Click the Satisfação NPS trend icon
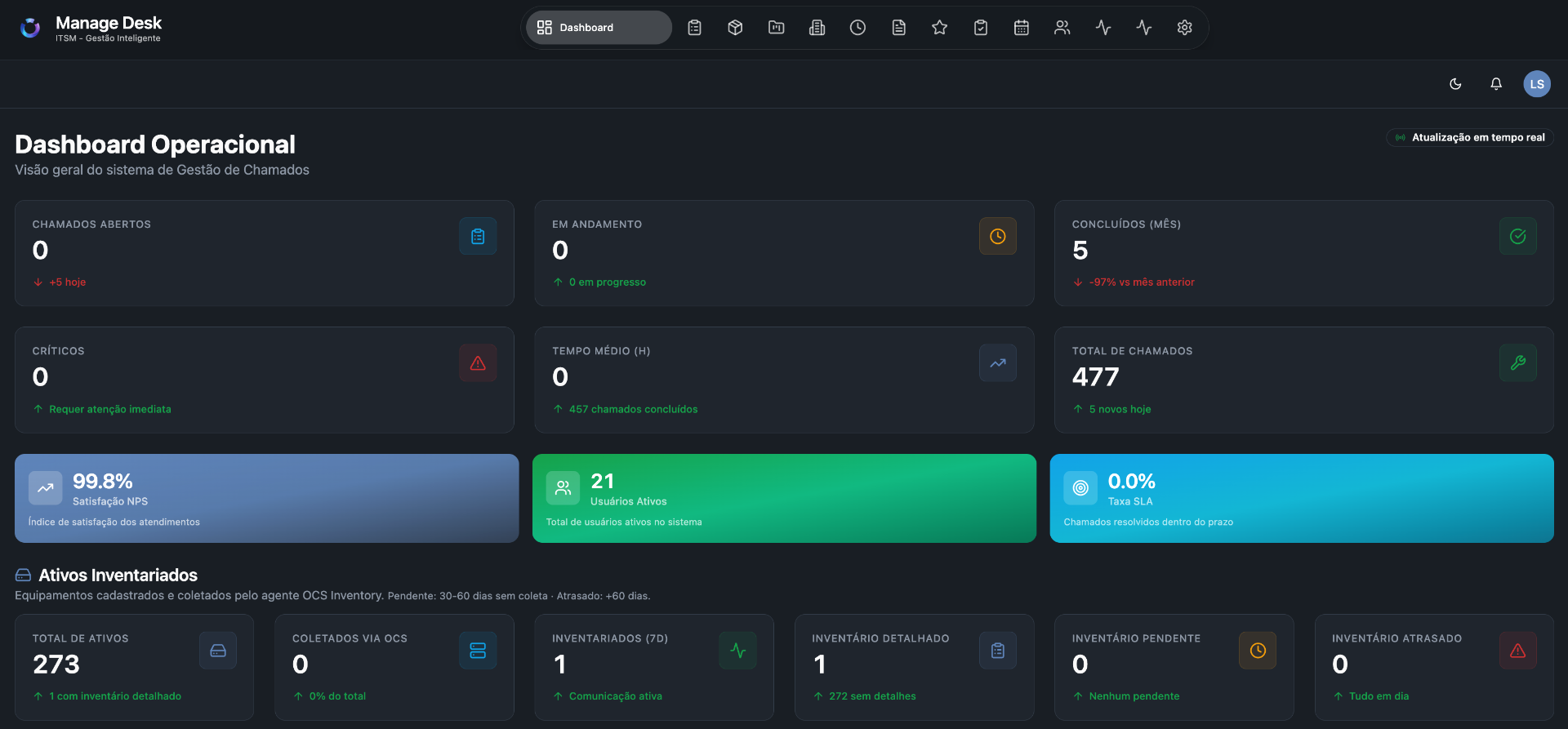The width and height of the screenshot is (1568, 729). (46, 488)
